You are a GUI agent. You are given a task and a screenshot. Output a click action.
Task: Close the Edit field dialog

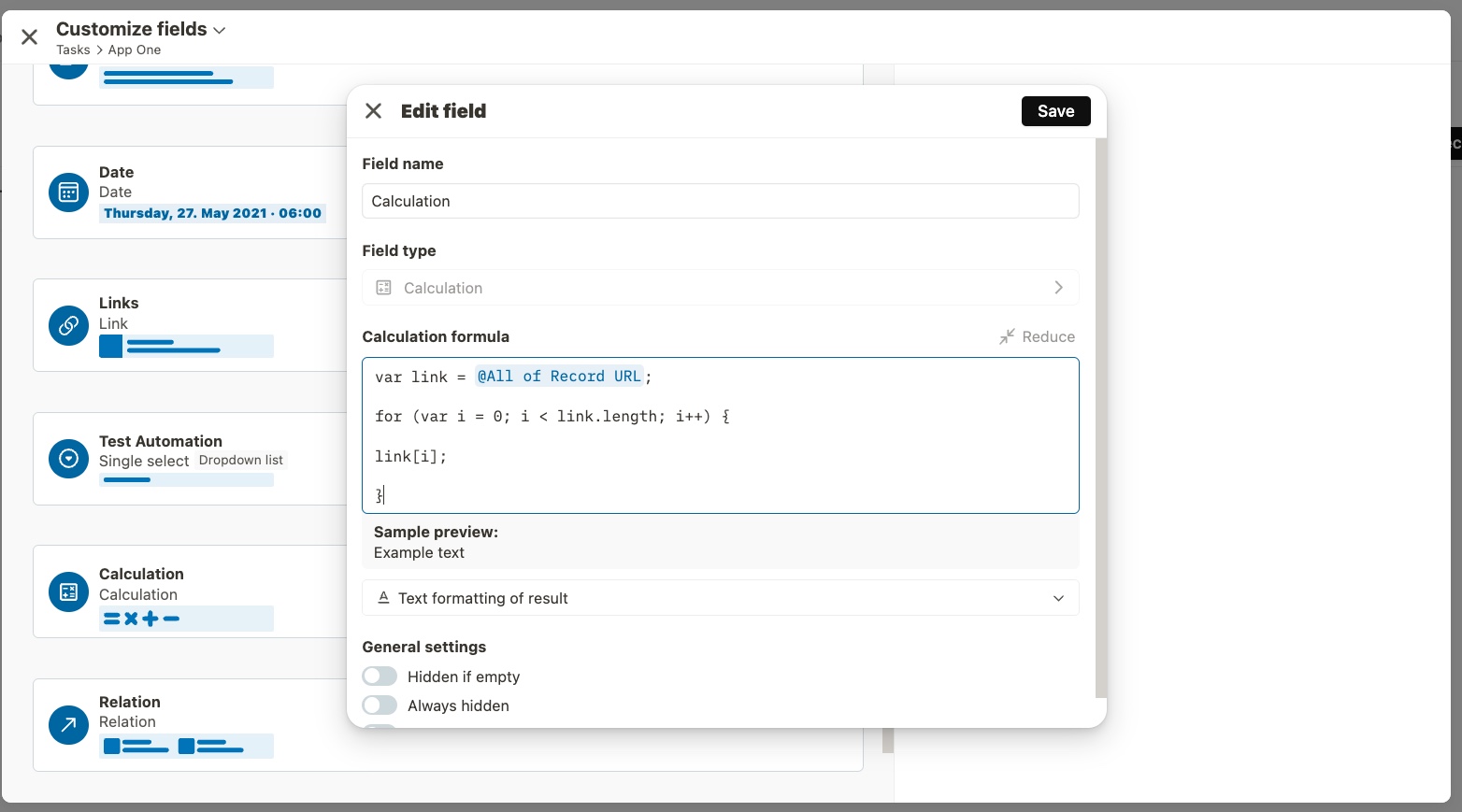click(373, 111)
